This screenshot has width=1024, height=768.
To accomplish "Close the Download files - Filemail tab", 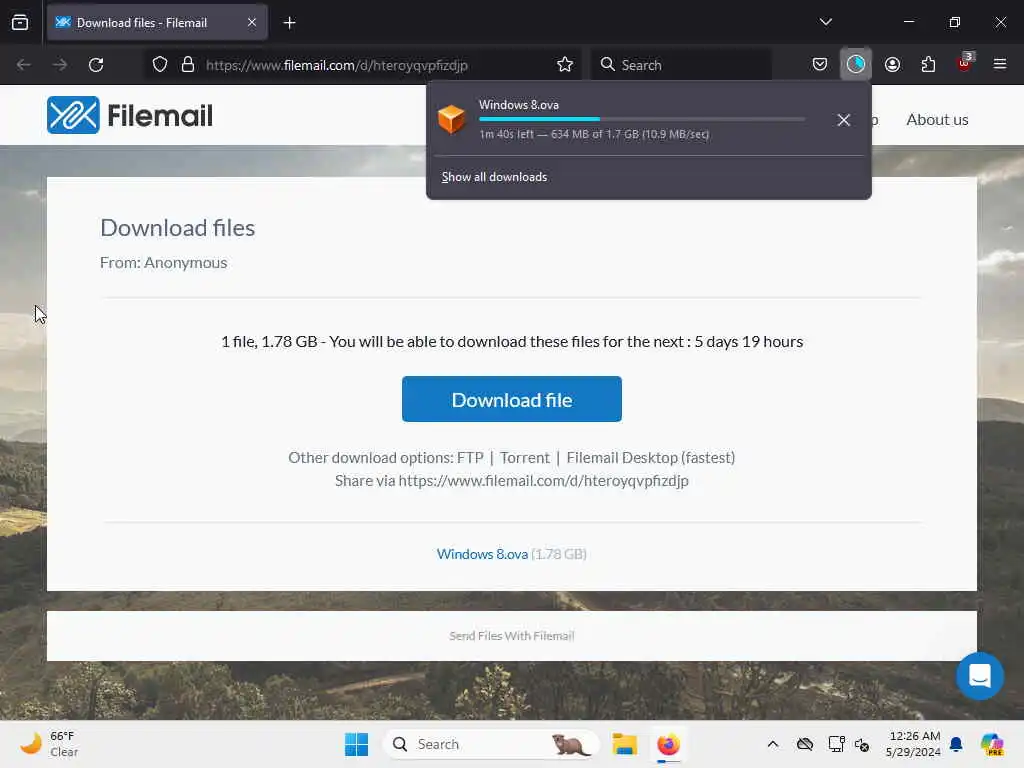I will (x=252, y=23).
